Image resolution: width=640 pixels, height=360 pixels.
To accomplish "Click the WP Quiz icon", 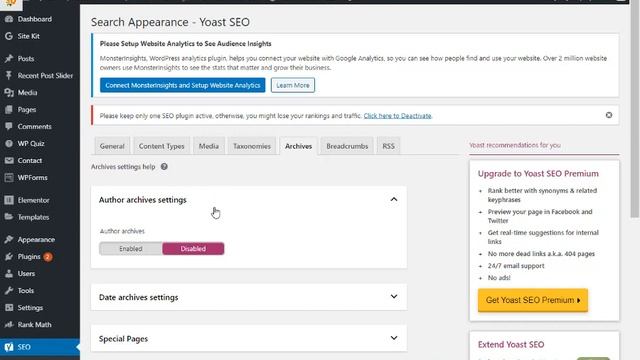I will coord(9,144).
